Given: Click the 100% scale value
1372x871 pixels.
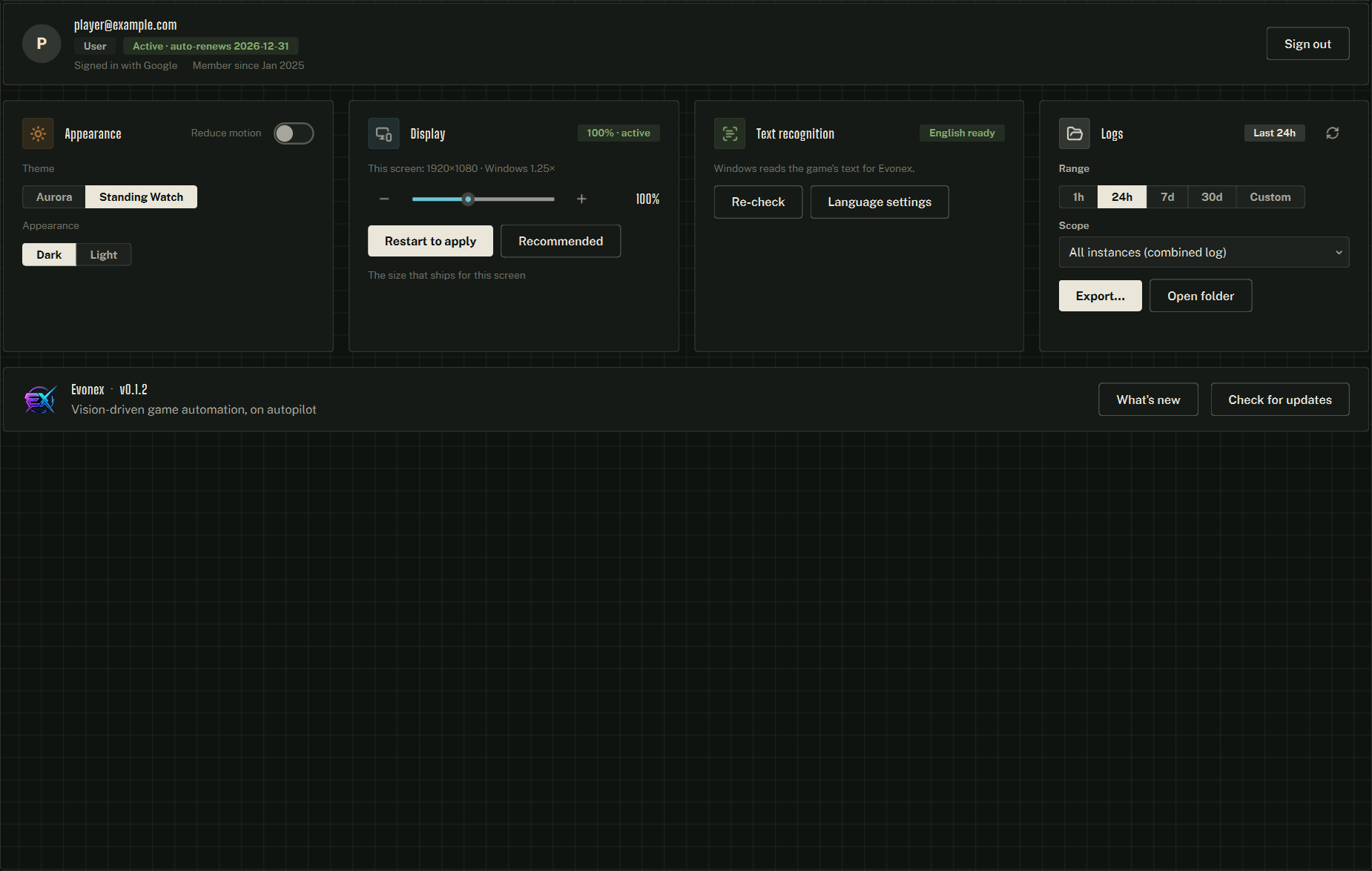Looking at the screenshot, I should click(x=647, y=199).
